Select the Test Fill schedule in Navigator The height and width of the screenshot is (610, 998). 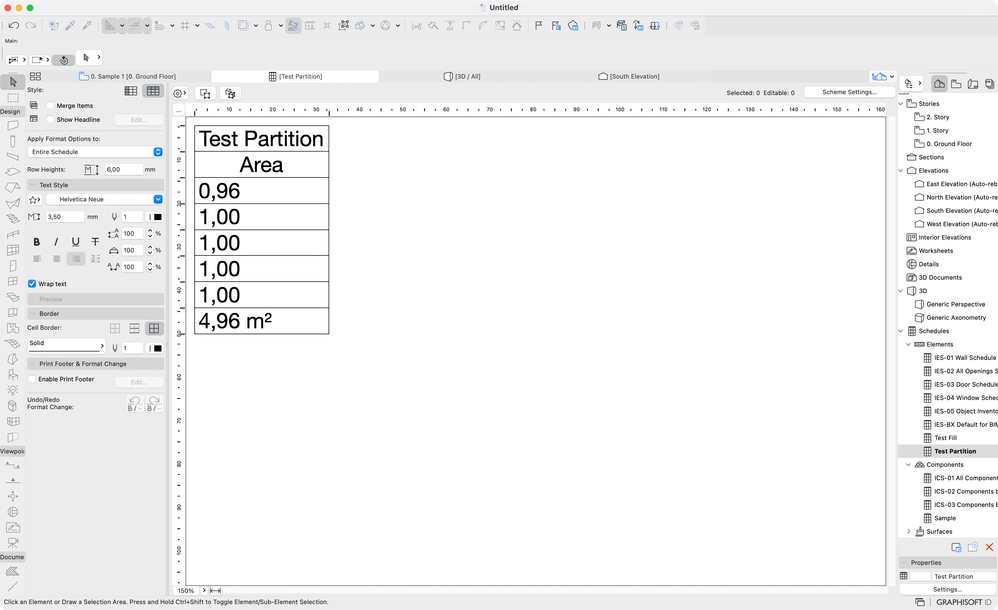pyautogui.click(x=945, y=438)
